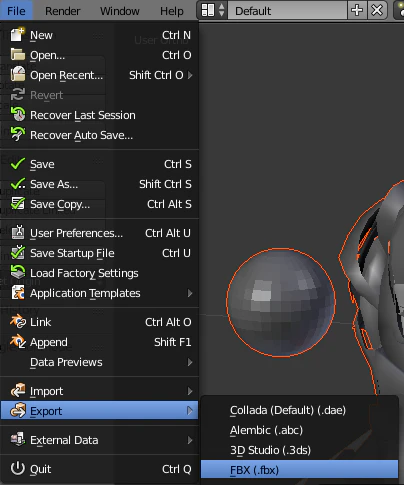
Task: Click the Shift Ctrl S shortcut text
Action: pos(165,184)
